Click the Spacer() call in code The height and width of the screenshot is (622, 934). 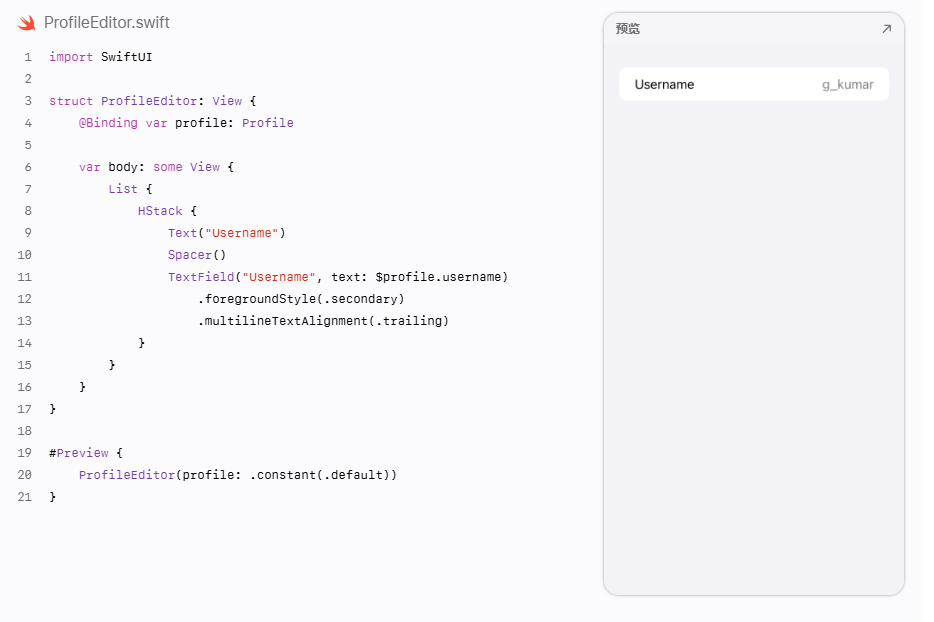[197, 255]
